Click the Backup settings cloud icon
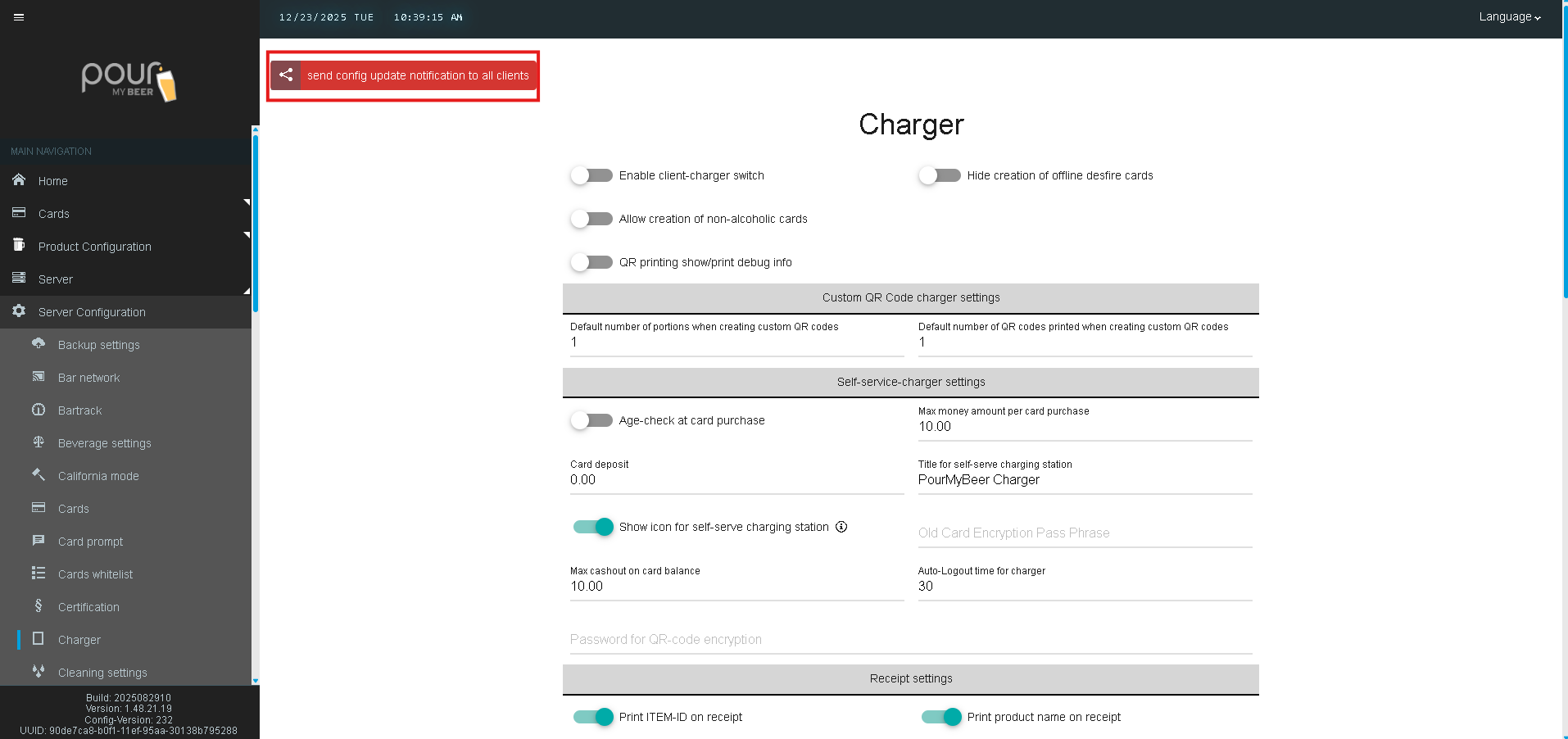This screenshot has height=739, width=1568. 39,344
